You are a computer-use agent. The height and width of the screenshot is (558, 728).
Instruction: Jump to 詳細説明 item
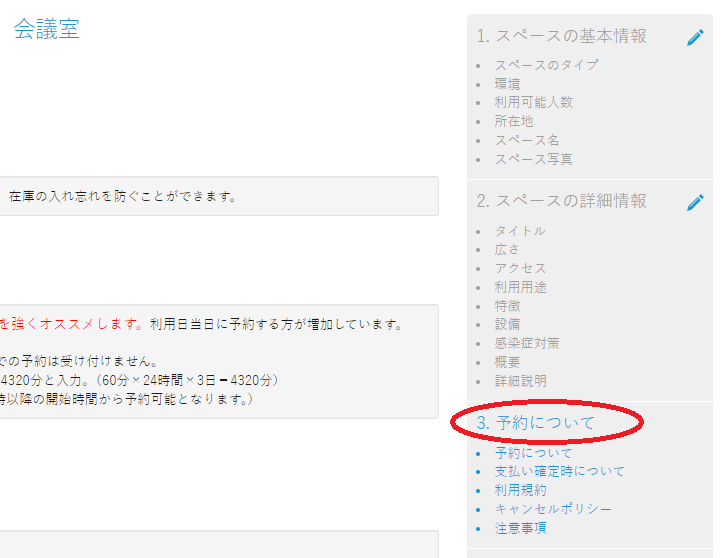tap(520, 381)
